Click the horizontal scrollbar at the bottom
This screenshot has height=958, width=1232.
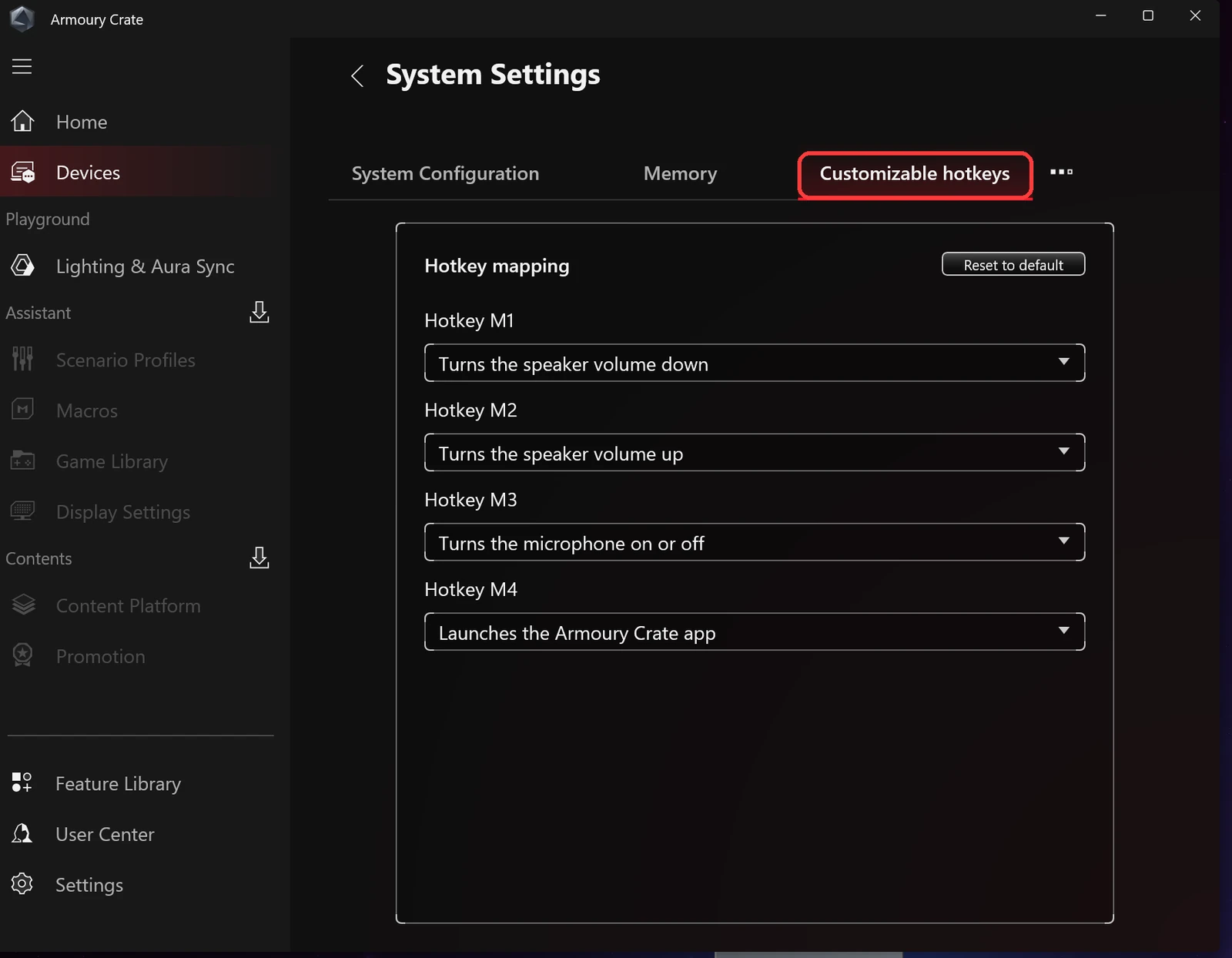tap(808, 955)
